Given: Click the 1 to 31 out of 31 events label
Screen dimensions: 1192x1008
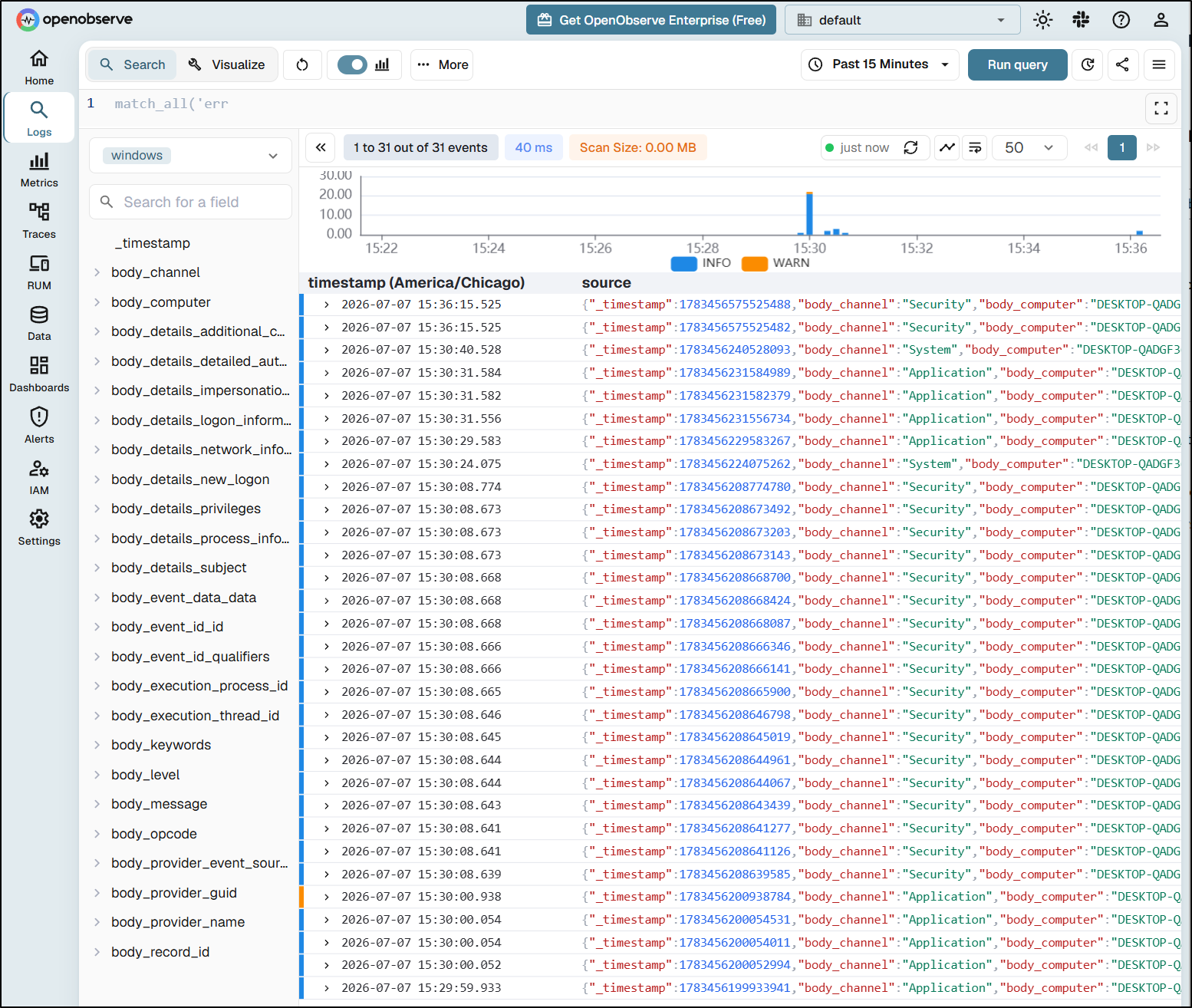Looking at the screenshot, I should click(x=420, y=147).
